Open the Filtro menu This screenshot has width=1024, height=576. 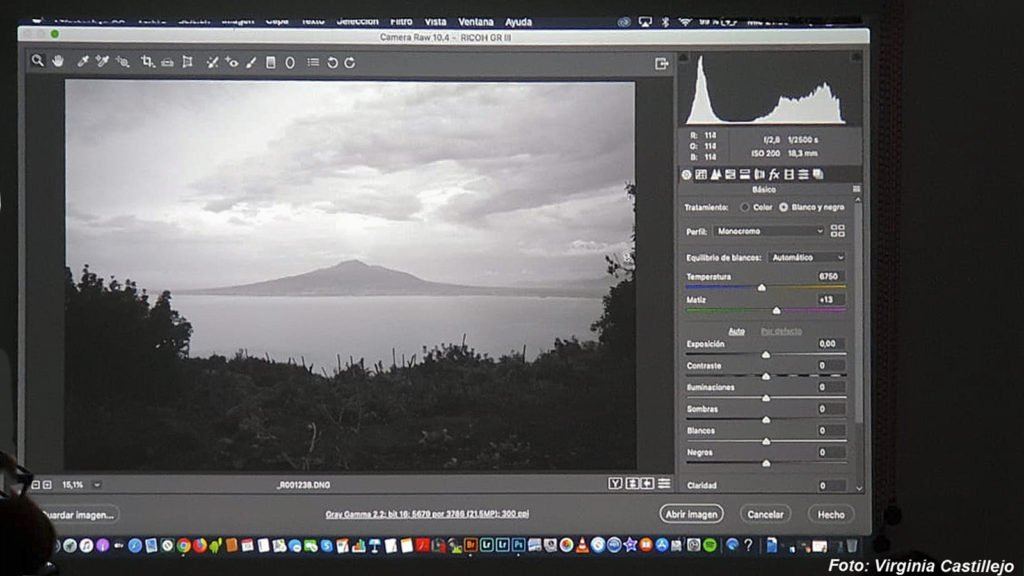(401, 21)
